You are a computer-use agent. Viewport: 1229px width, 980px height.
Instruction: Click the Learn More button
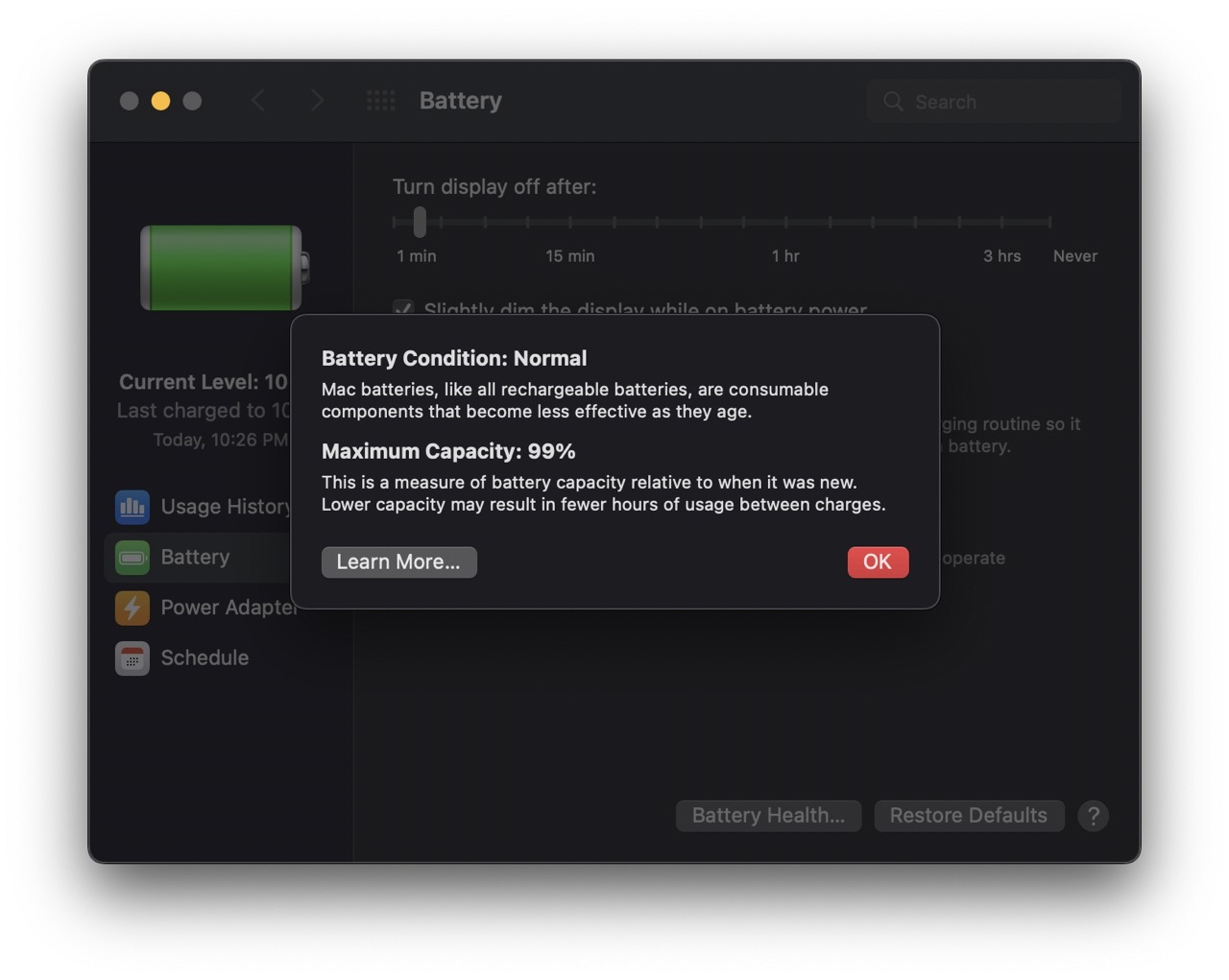tap(398, 562)
